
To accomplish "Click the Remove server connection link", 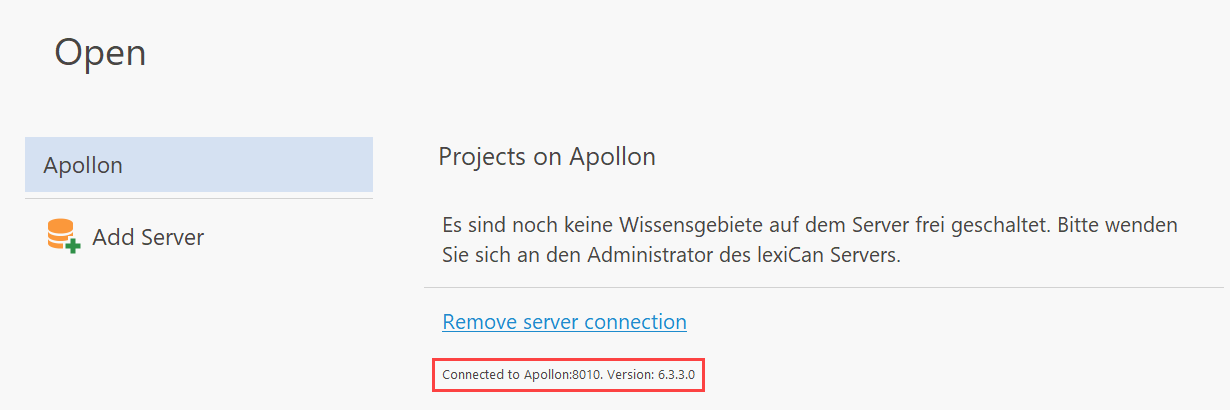I will click(x=564, y=322).
